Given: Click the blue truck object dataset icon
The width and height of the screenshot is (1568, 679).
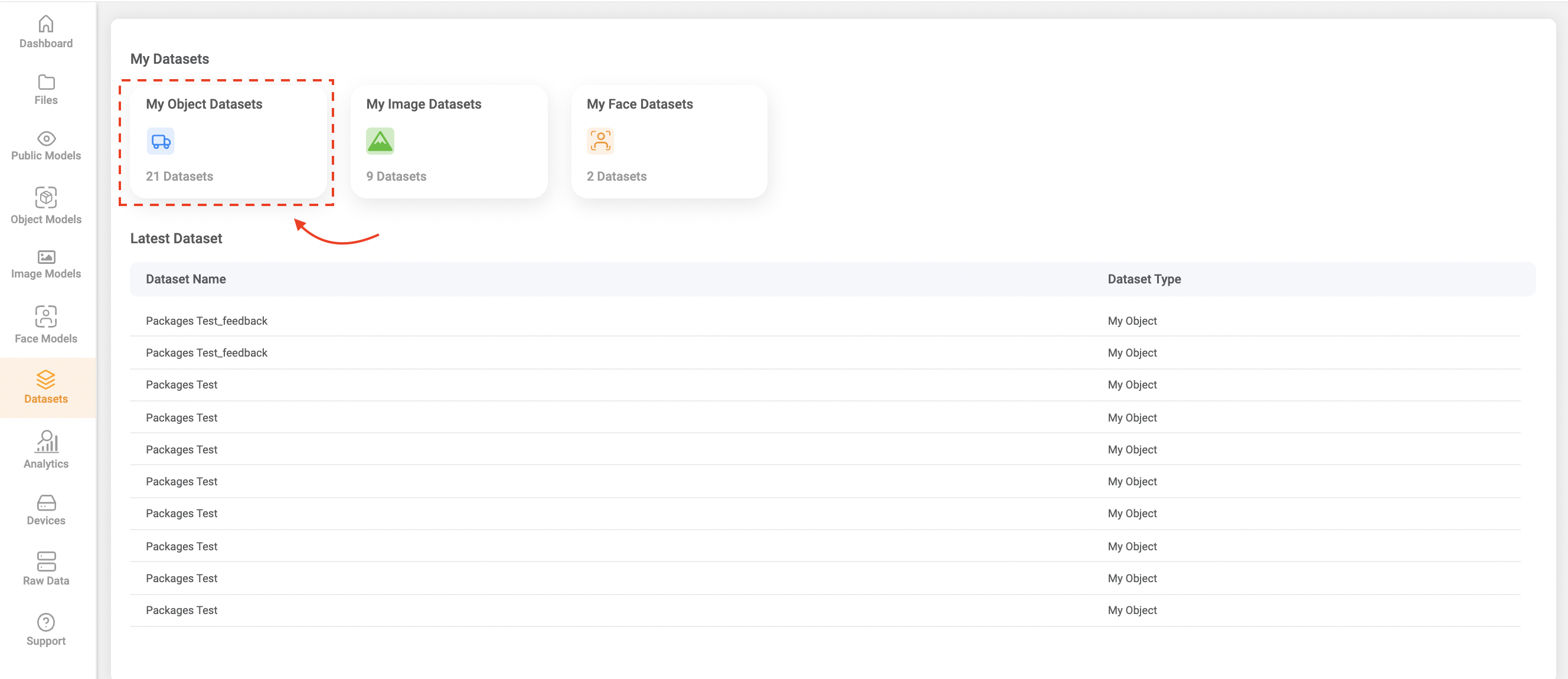Looking at the screenshot, I should tap(161, 141).
